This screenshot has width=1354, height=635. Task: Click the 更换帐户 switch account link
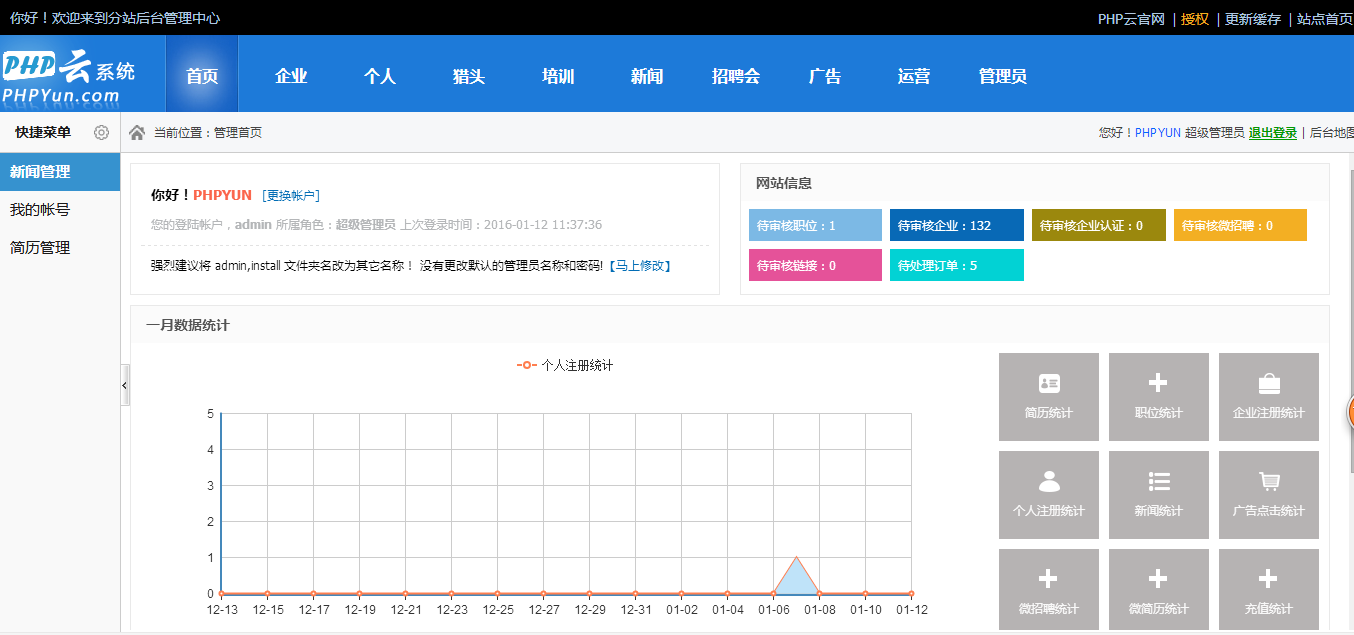tap(291, 196)
